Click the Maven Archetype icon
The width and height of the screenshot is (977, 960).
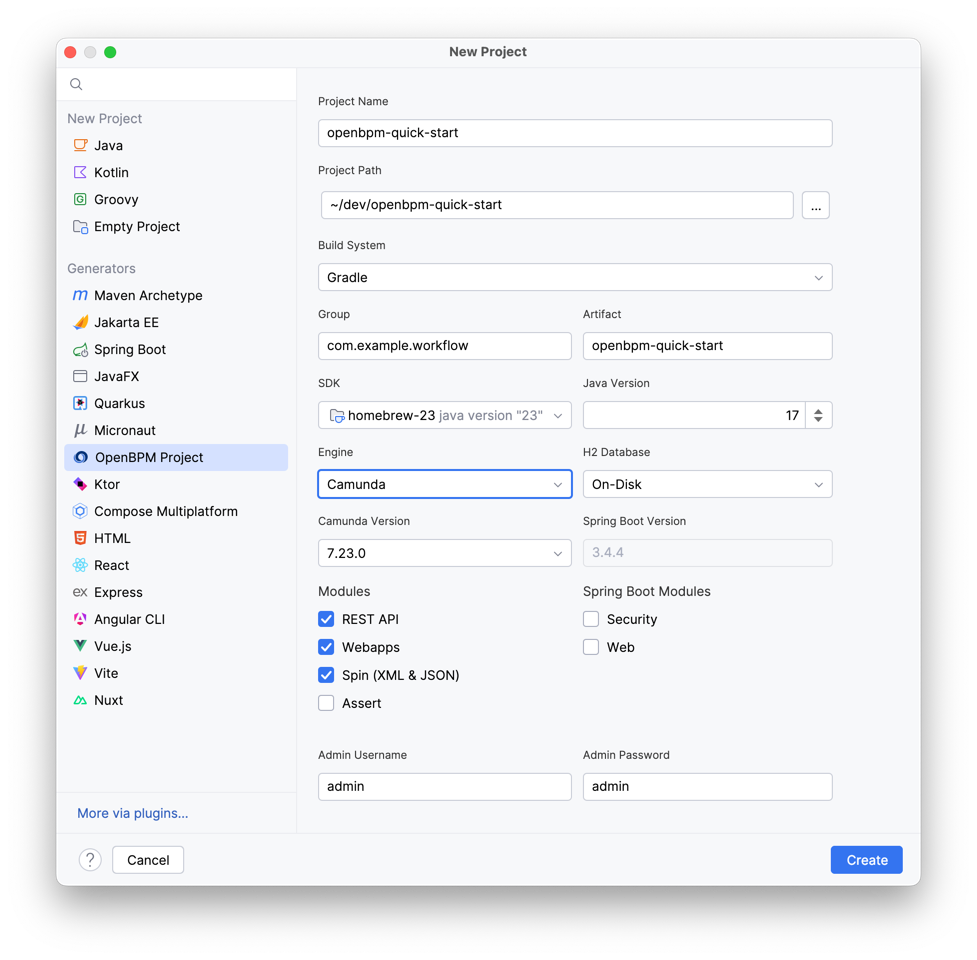80,295
